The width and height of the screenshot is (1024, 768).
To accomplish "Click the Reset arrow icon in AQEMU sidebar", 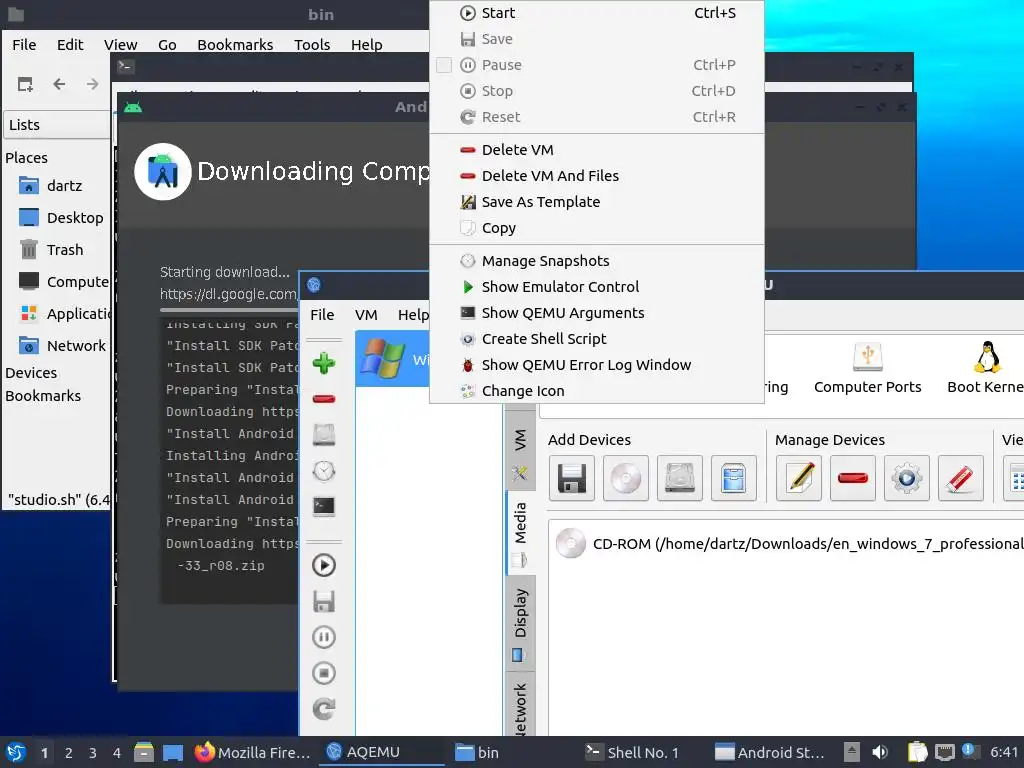I will click(324, 709).
